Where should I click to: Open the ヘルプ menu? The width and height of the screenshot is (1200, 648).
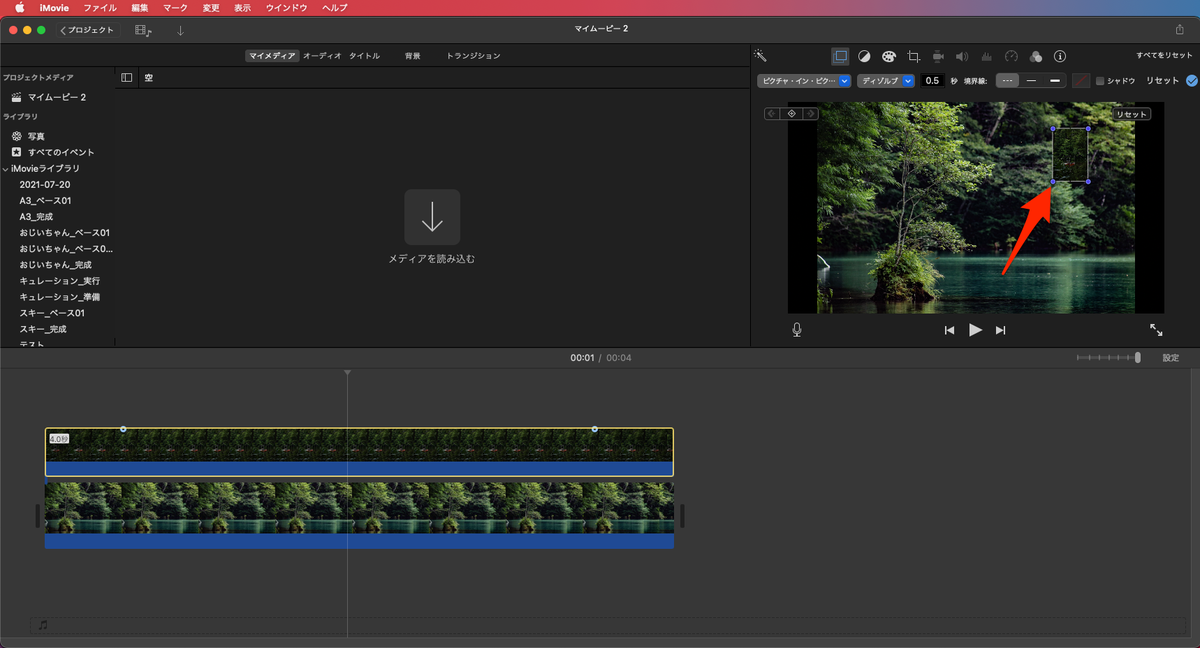click(x=335, y=7)
